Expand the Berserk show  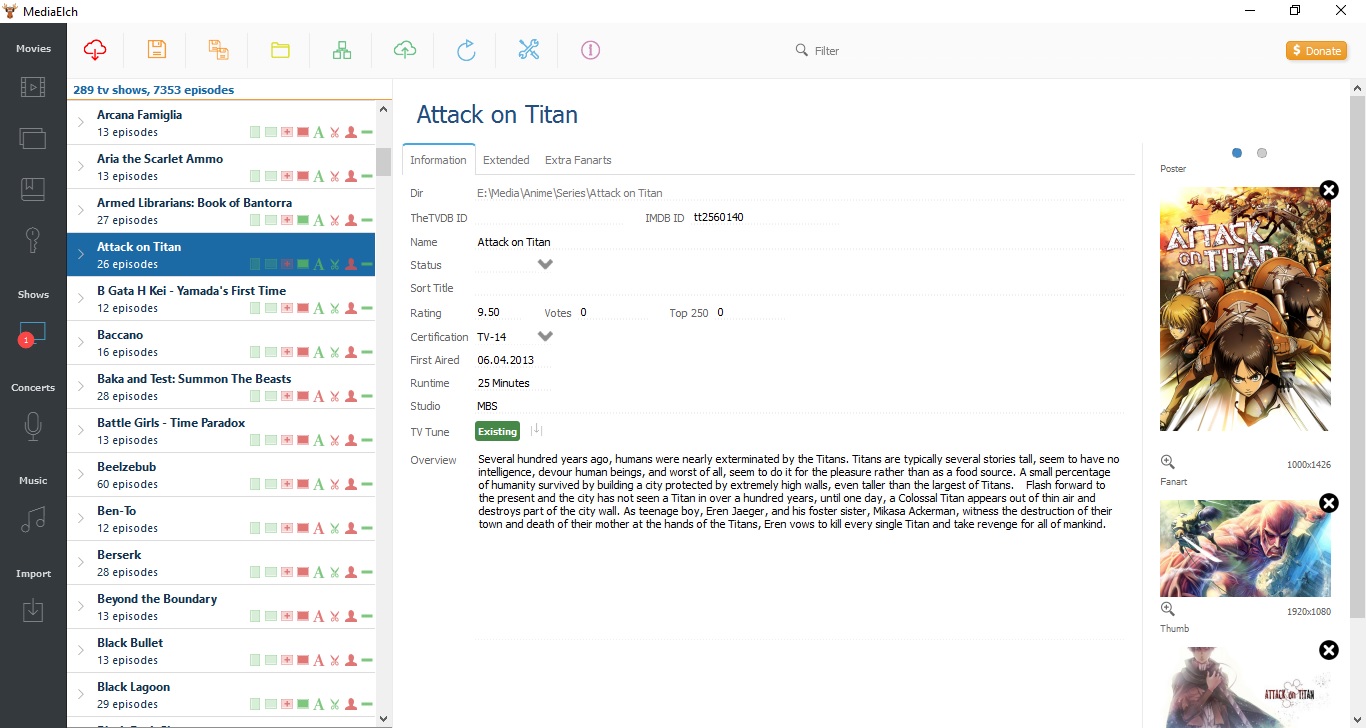tap(81, 563)
